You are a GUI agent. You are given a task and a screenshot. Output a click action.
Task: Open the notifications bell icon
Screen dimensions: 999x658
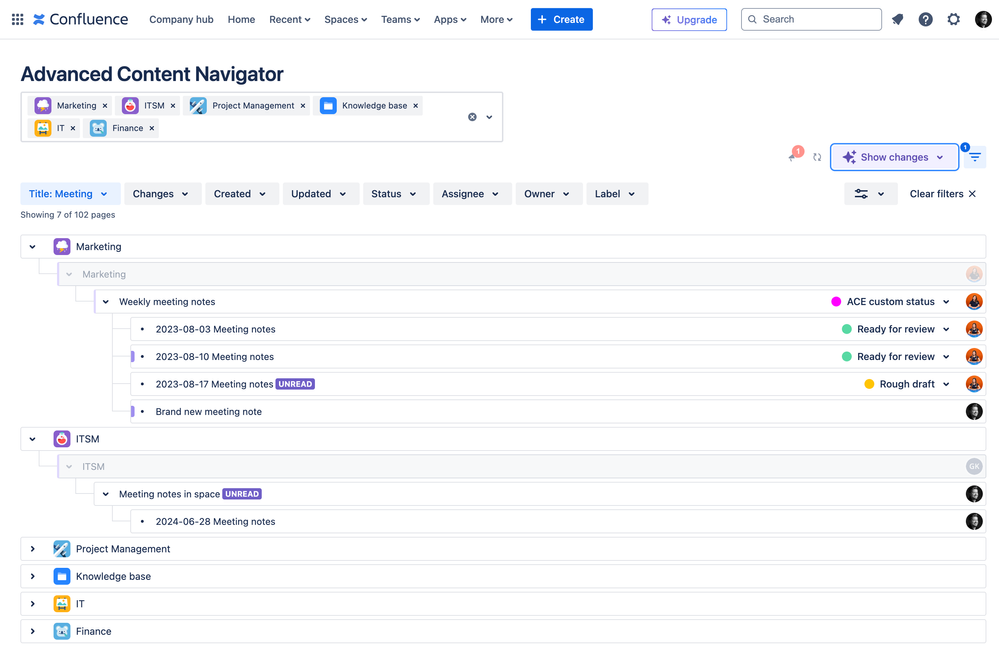click(x=898, y=19)
